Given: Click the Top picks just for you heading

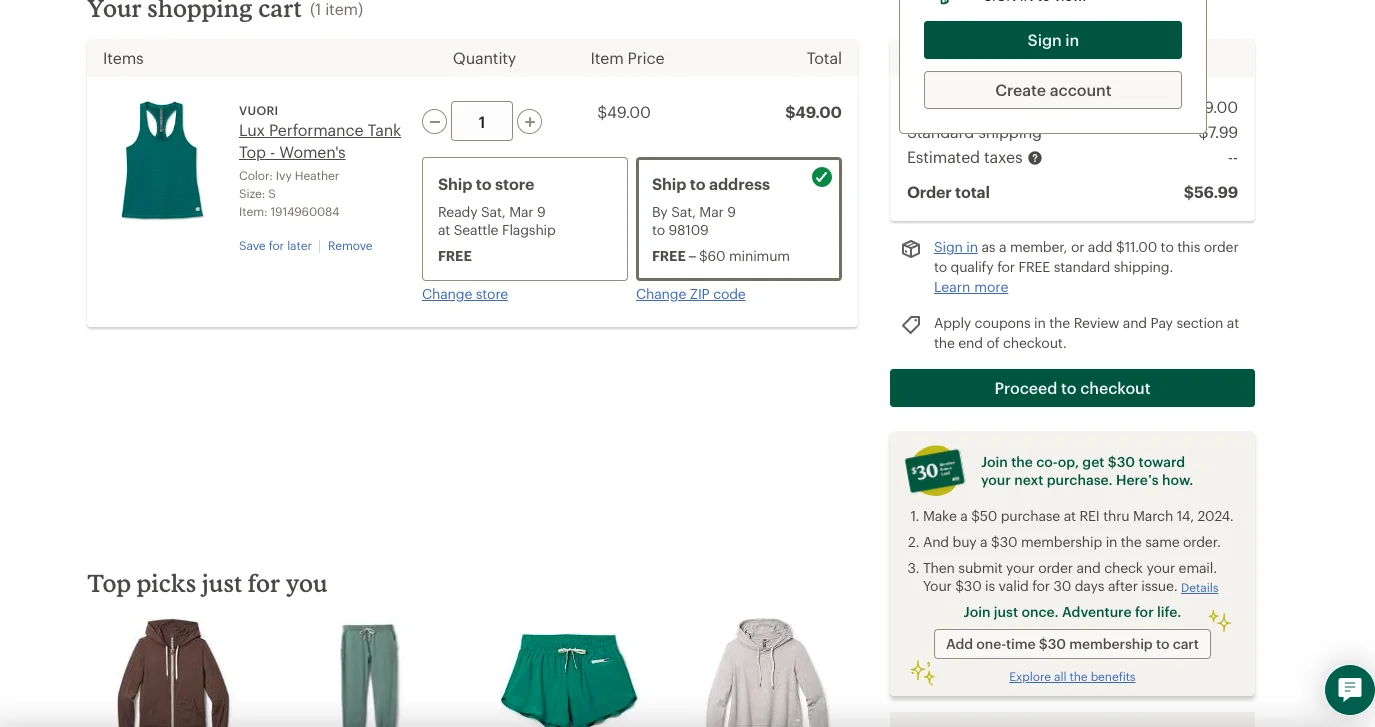Looking at the screenshot, I should click(207, 583).
